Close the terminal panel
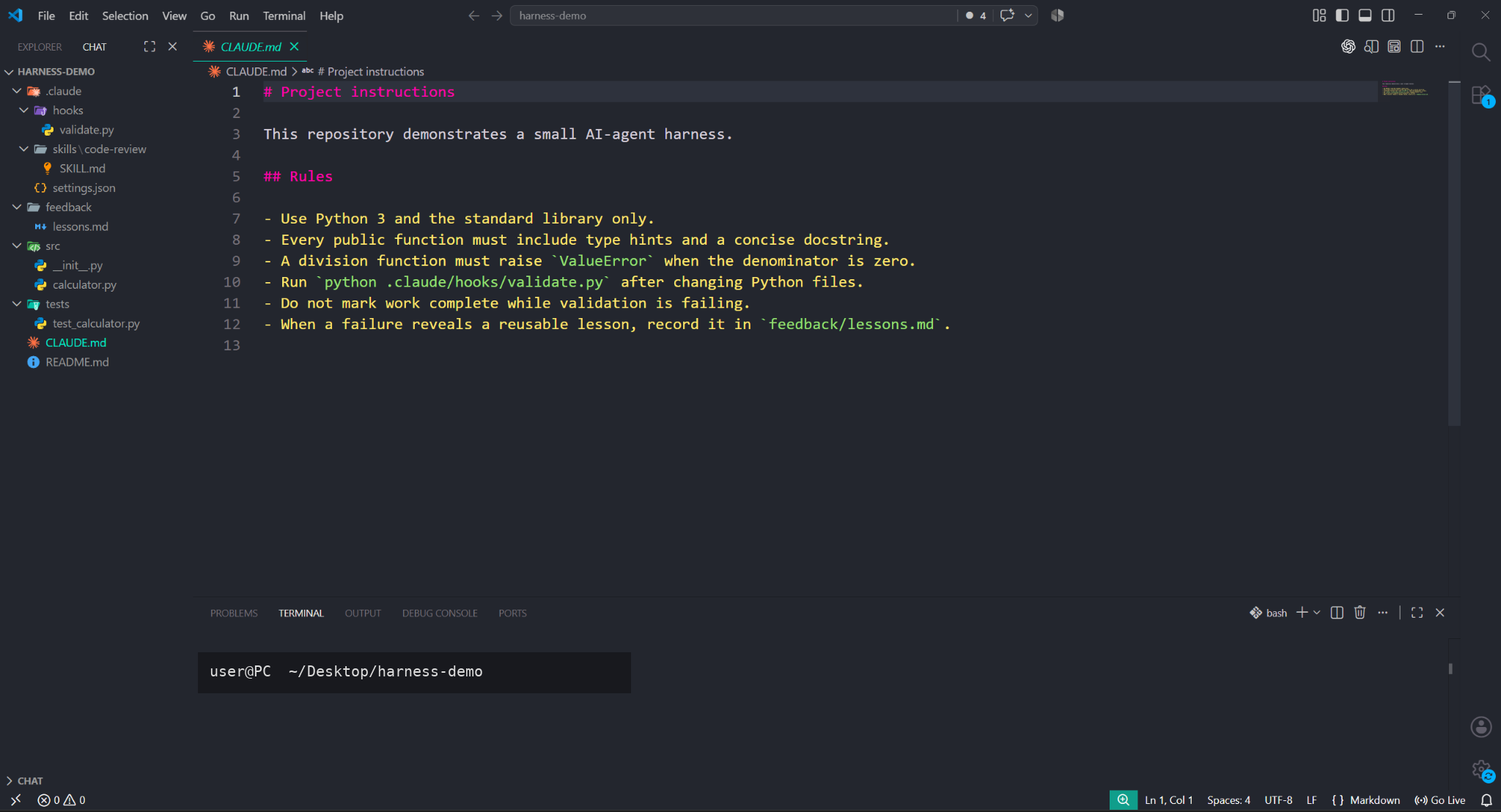Image resolution: width=1501 pixels, height=812 pixels. click(x=1439, y=613)
